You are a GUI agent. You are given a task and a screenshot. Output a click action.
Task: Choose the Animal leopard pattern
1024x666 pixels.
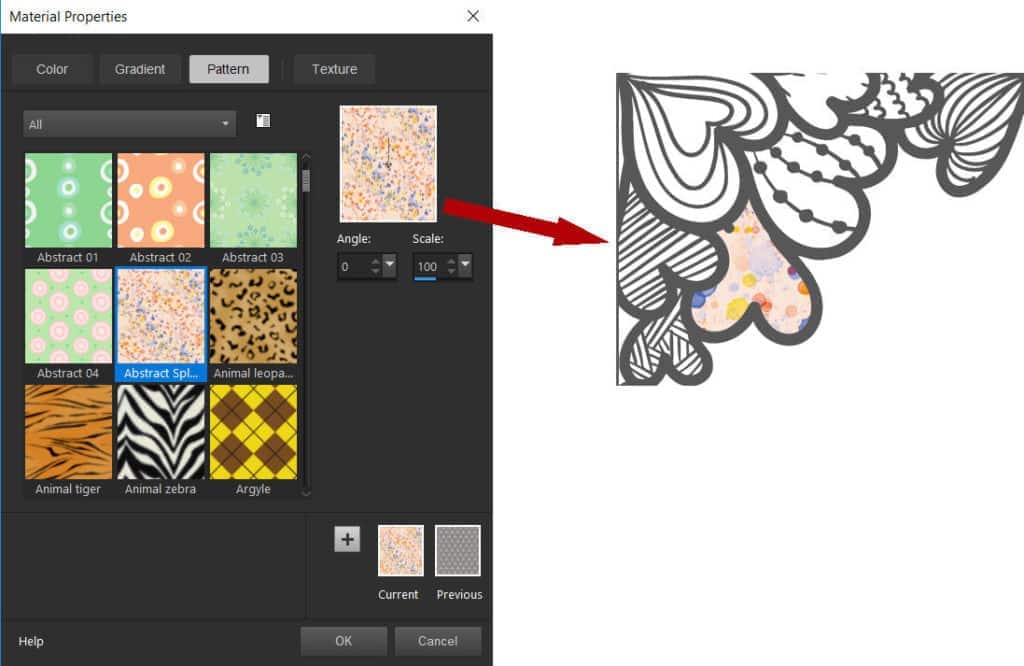click(253, 316)
